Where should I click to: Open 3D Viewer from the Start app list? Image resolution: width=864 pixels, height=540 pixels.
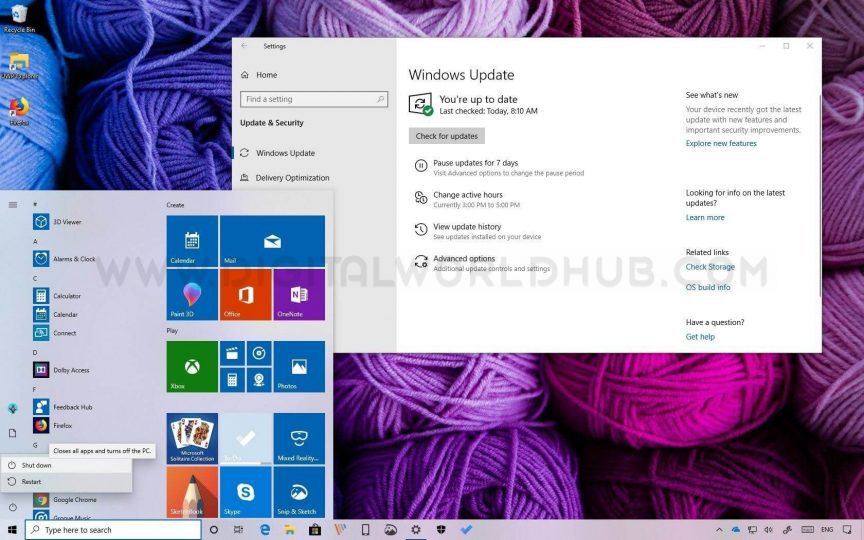[66, 222]
